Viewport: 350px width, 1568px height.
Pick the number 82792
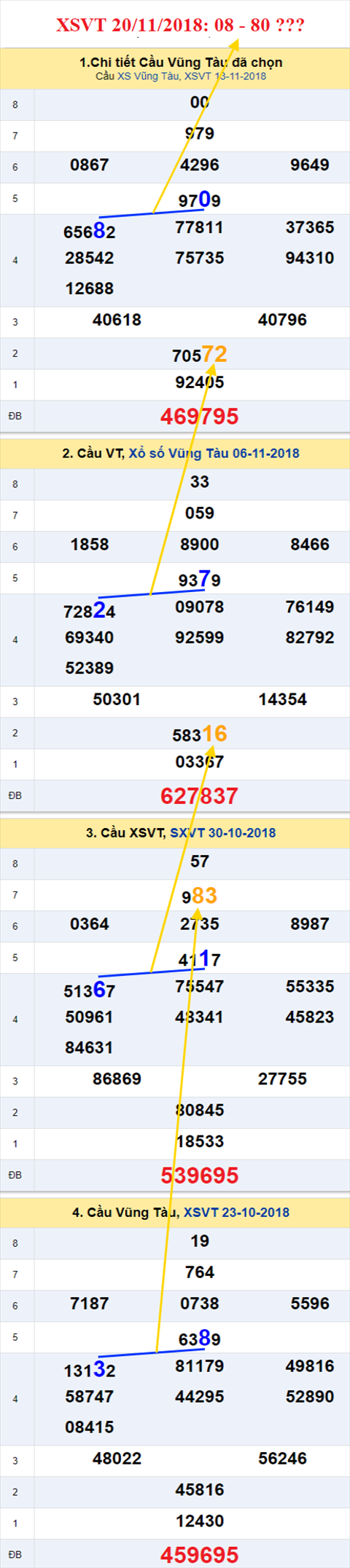(309, 637)
